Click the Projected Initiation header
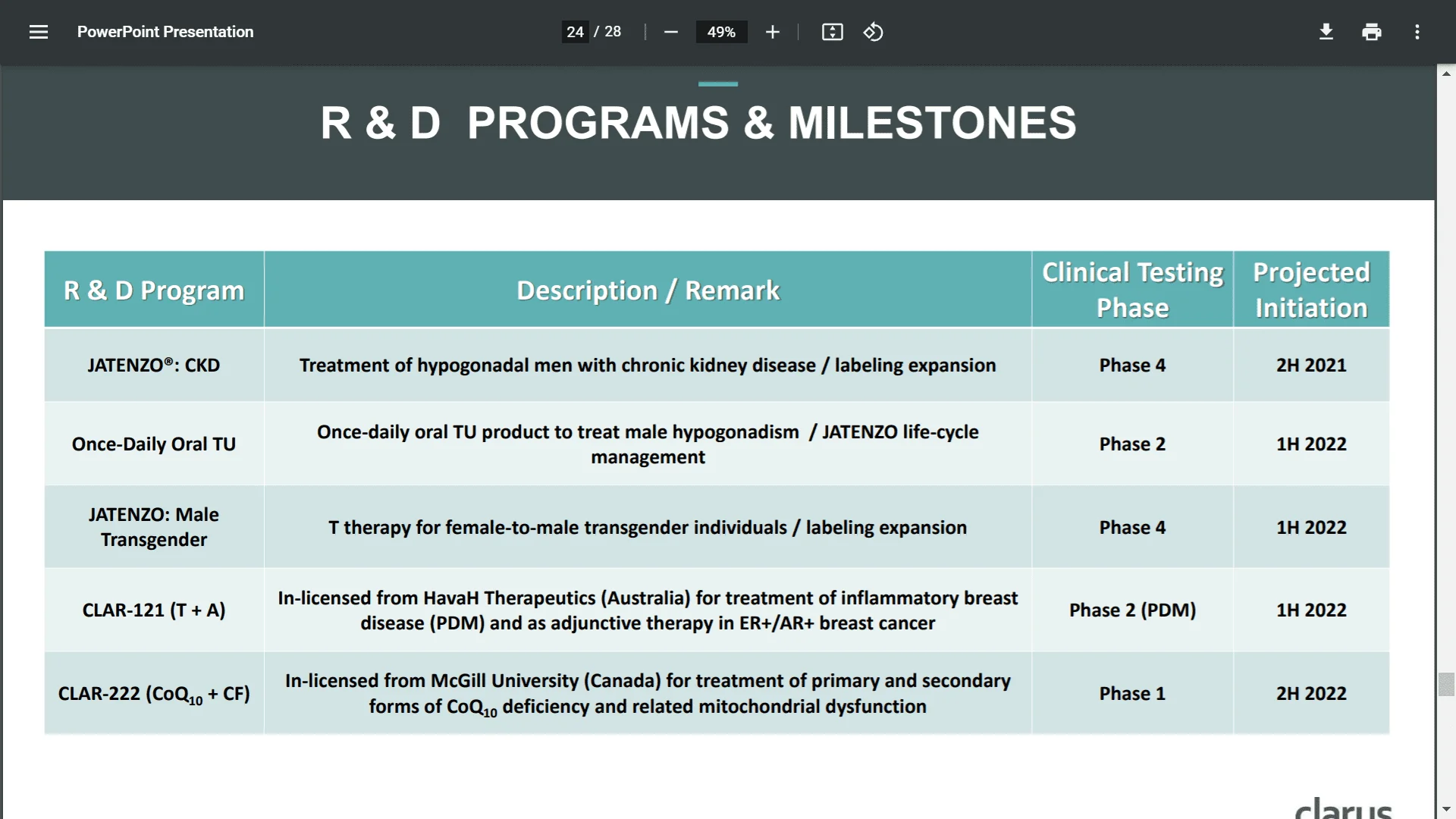1456x819 pixels. coord(1311,290)
